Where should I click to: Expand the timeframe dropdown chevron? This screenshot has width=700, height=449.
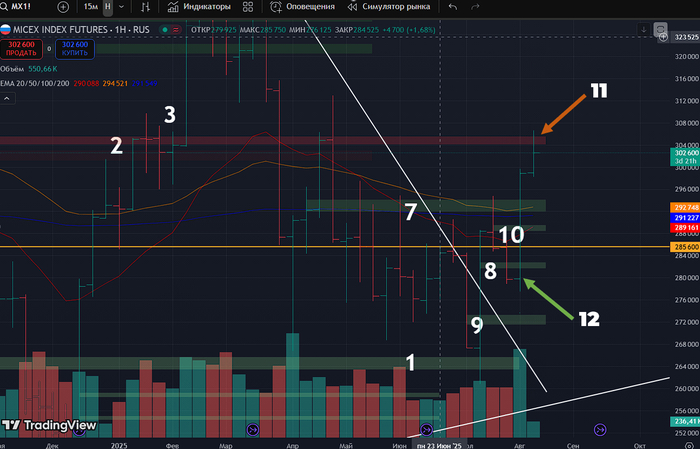point(123,6)
